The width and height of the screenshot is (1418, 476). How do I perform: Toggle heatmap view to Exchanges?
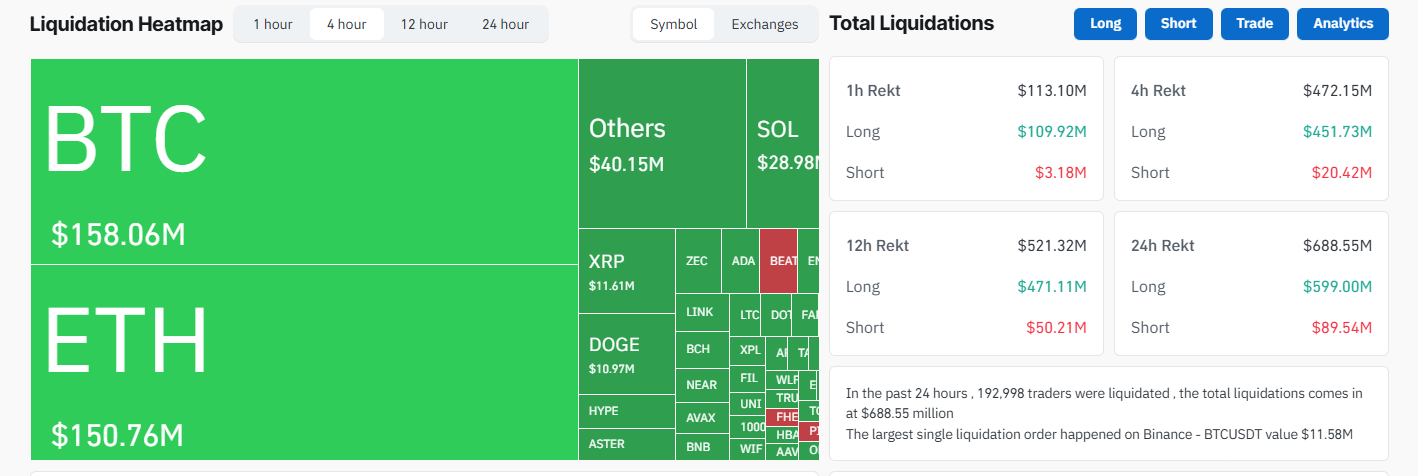point(765,24)
